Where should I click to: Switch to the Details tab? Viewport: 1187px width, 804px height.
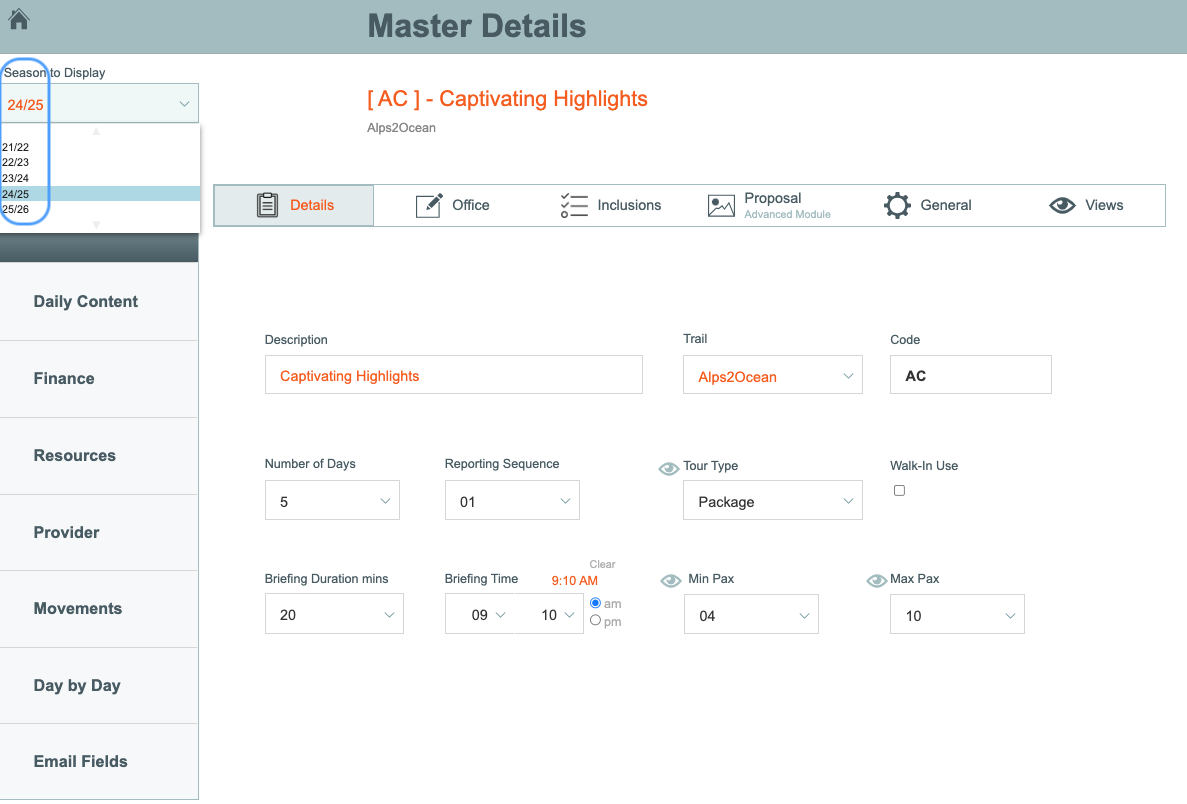[x=294, y=205]
